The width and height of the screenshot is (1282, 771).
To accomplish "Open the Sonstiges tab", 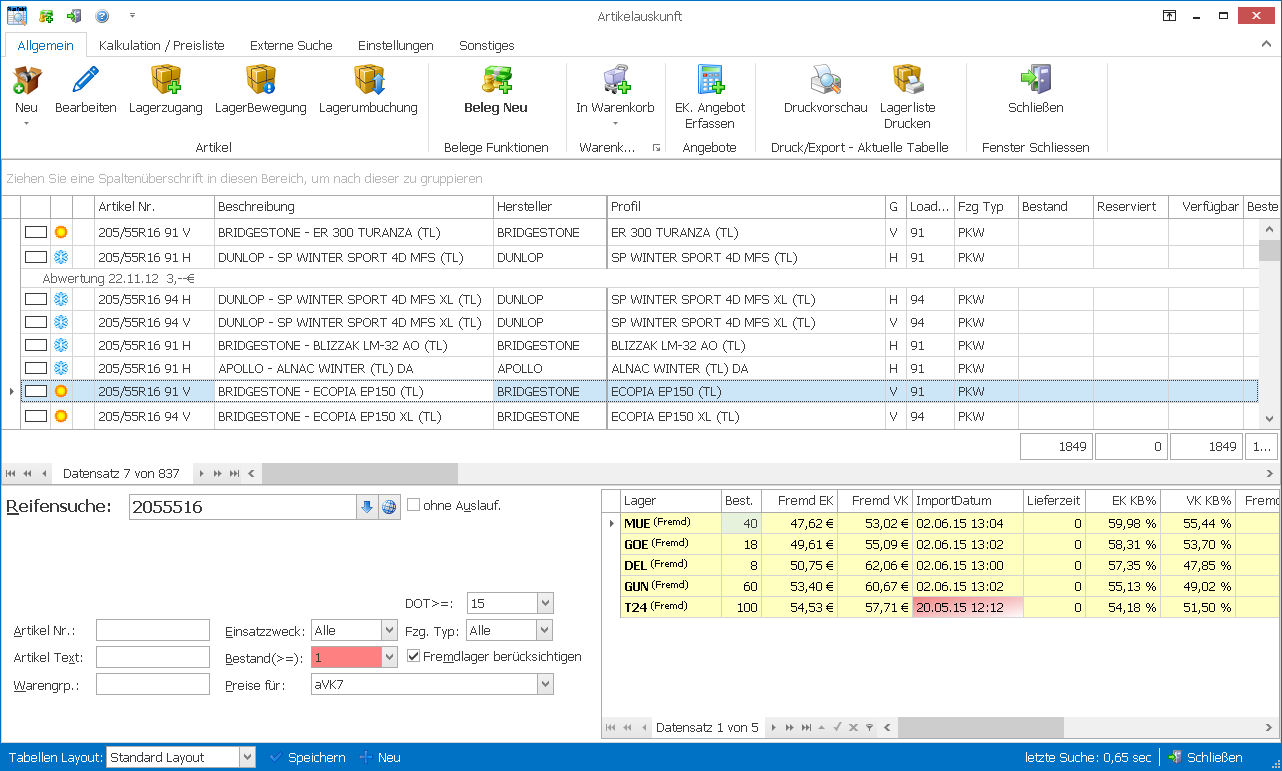I will pos(486,45).
